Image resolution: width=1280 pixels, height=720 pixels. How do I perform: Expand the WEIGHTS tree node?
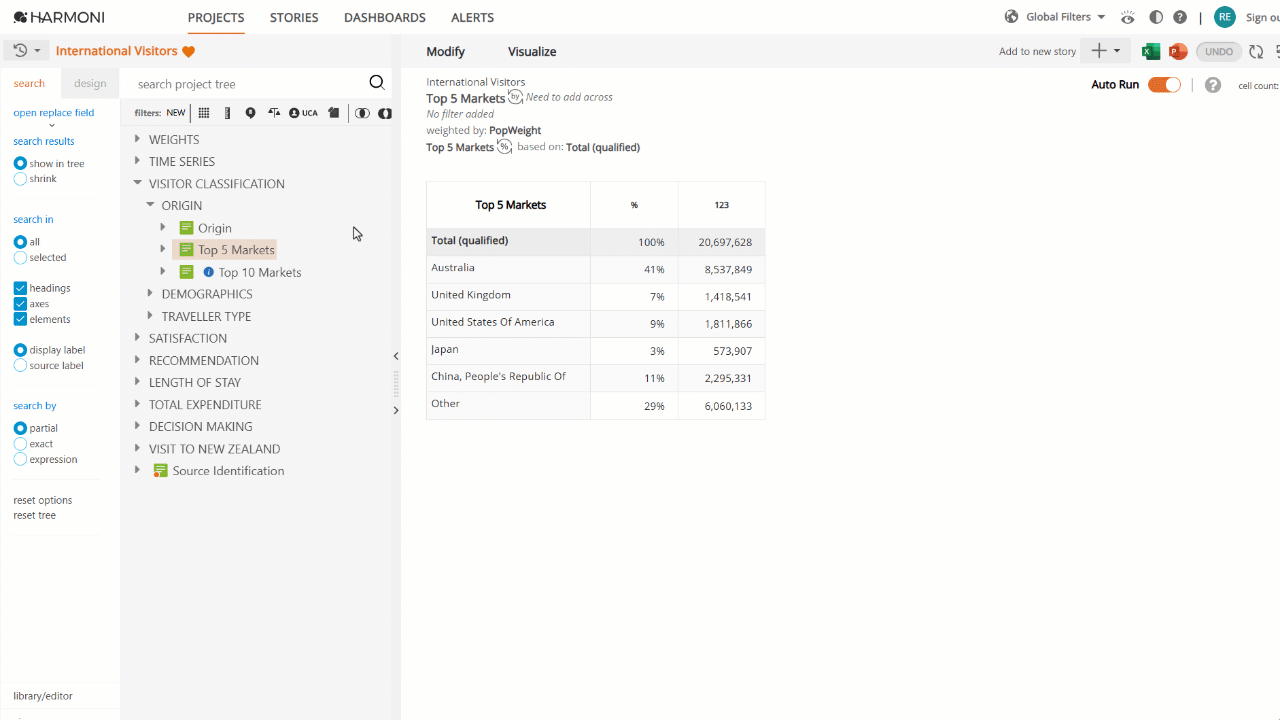[138, 139]
